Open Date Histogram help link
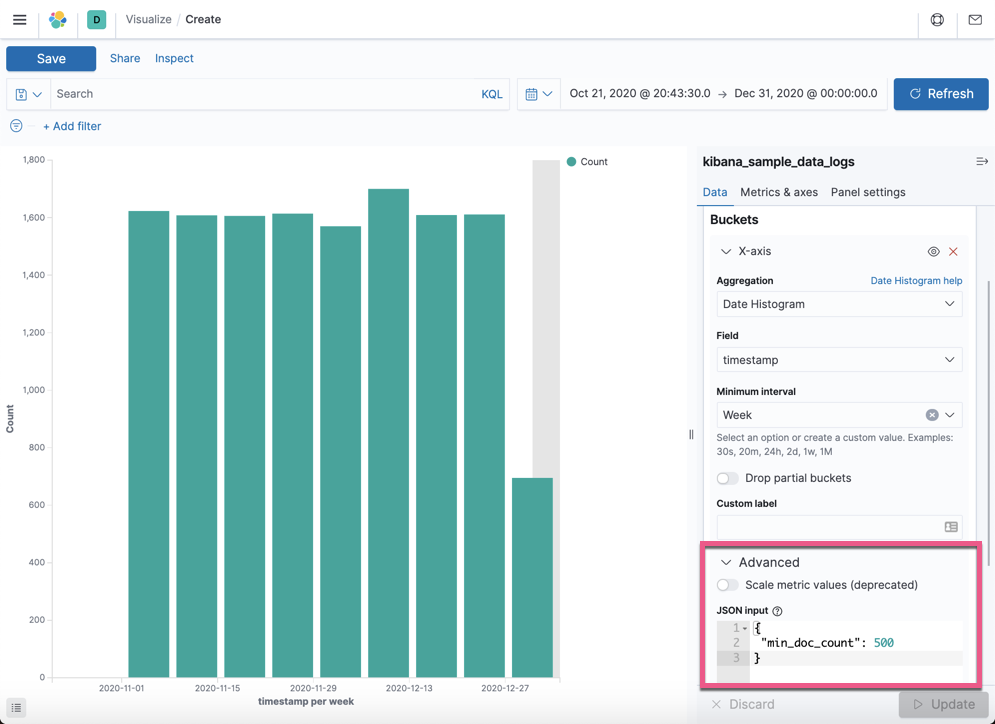The image size is (995, 724). coord(916,280)
